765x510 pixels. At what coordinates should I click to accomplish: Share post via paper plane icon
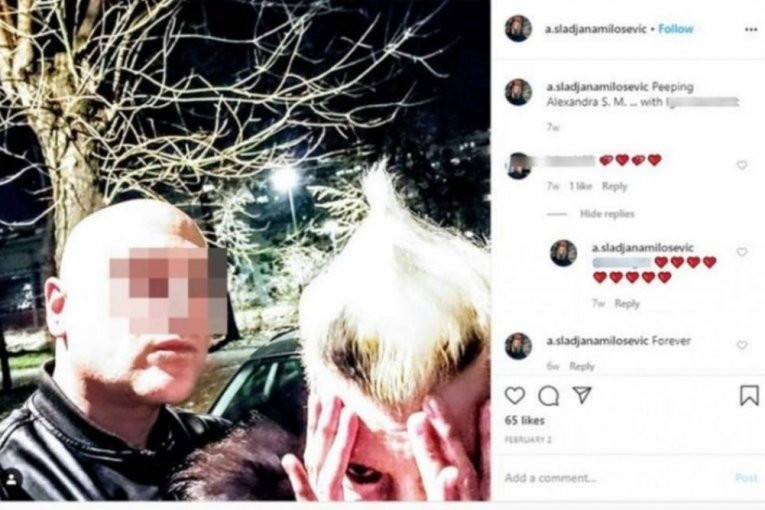(582, 394)
